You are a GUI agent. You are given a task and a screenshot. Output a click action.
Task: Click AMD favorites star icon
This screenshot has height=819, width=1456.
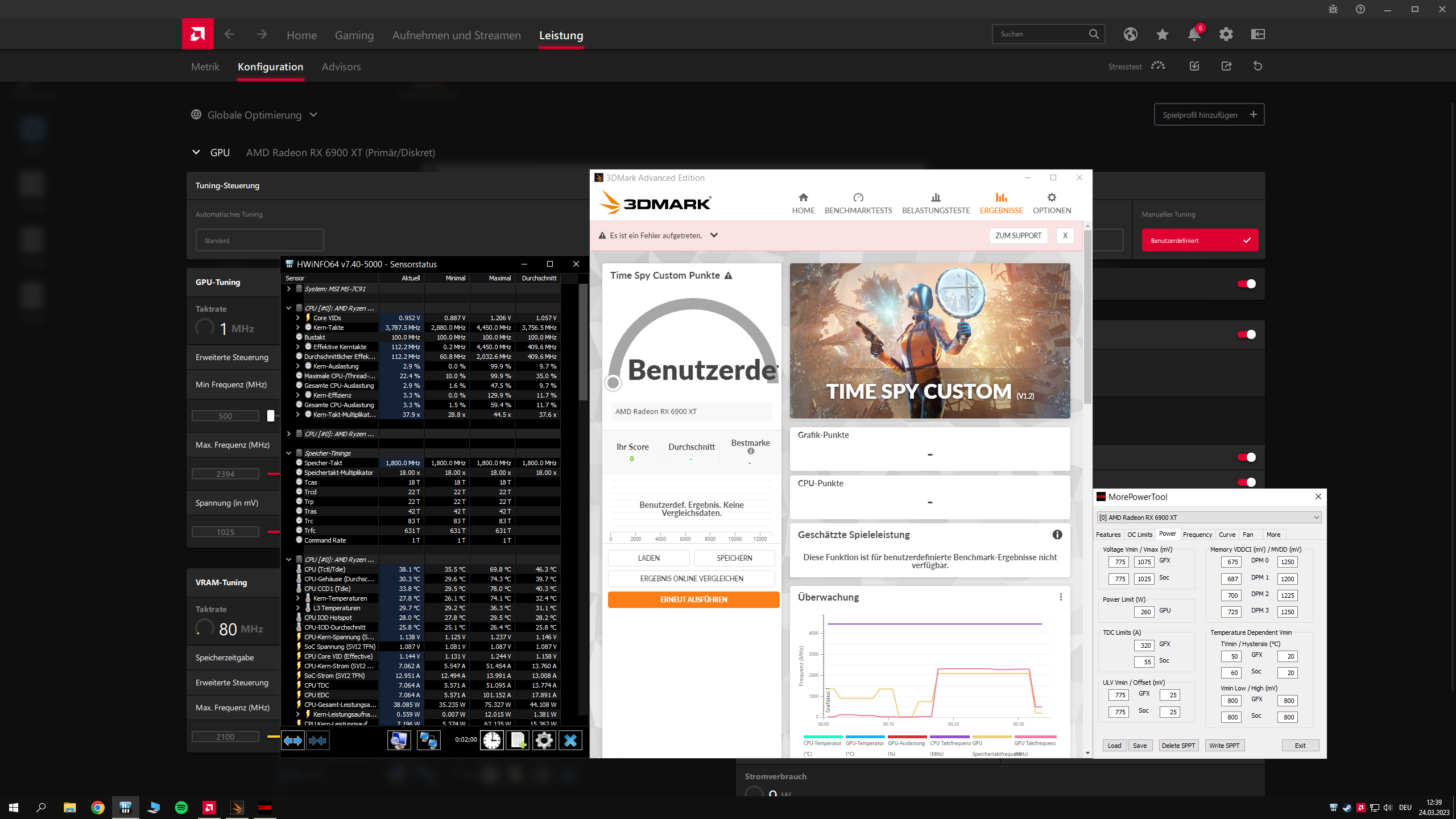pos(1162,34)
